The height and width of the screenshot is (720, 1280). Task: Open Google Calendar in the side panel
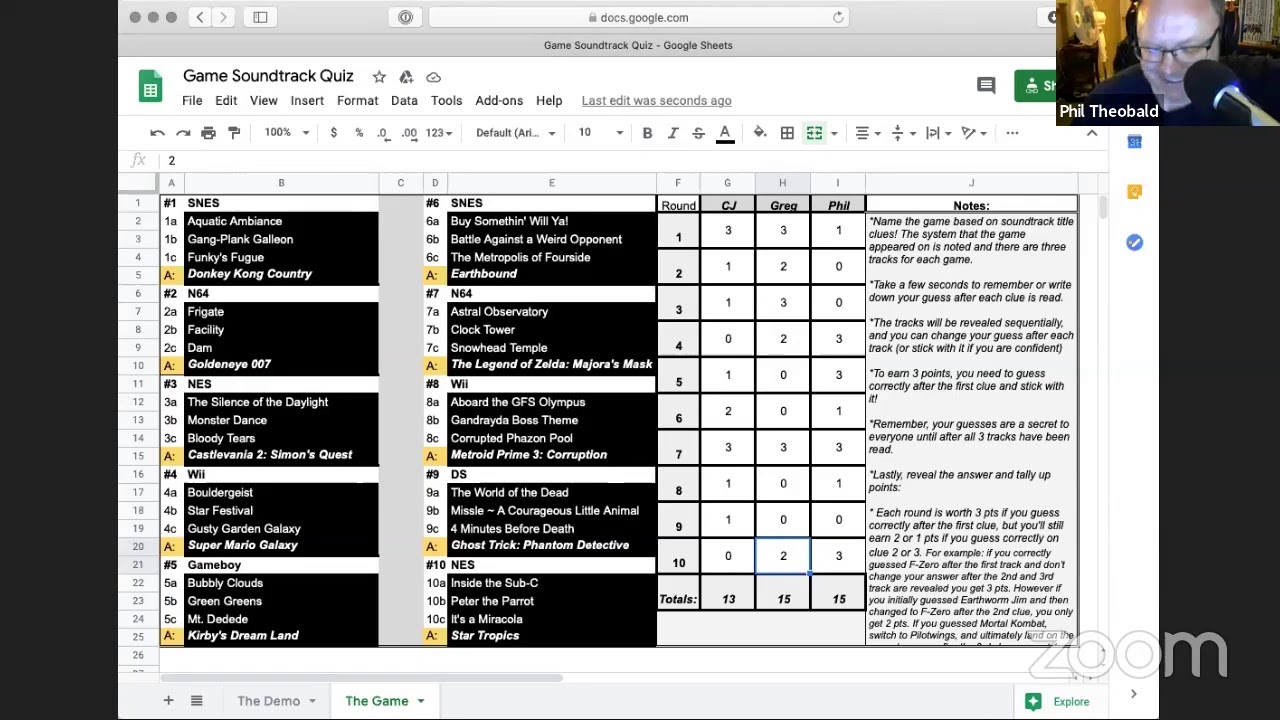coord(1134,142)
